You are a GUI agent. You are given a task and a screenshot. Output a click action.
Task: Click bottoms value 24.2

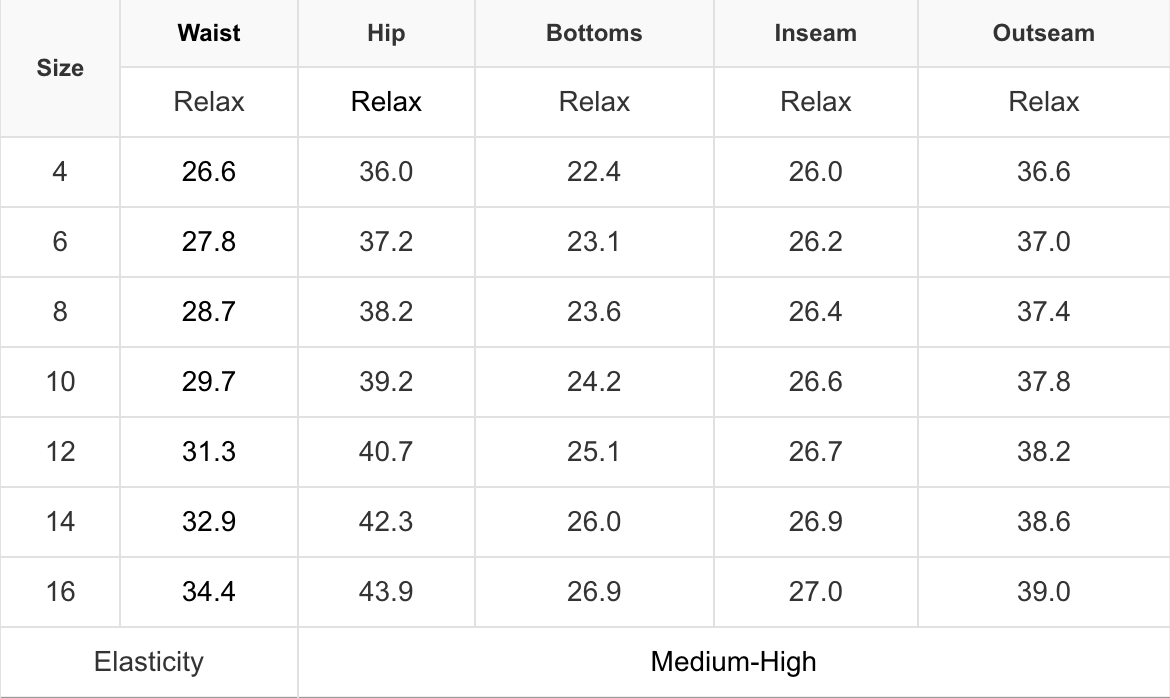coord(594,382)
